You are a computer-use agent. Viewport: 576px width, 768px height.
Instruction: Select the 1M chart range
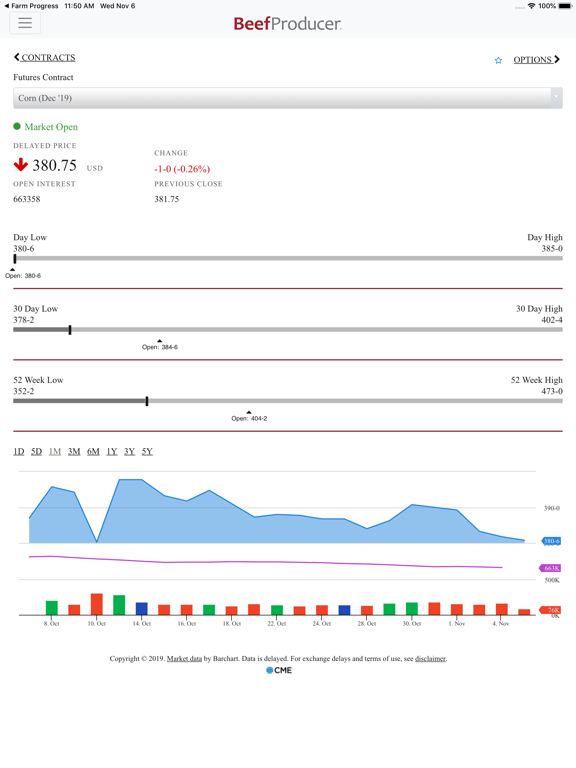[x=55, y=451]
